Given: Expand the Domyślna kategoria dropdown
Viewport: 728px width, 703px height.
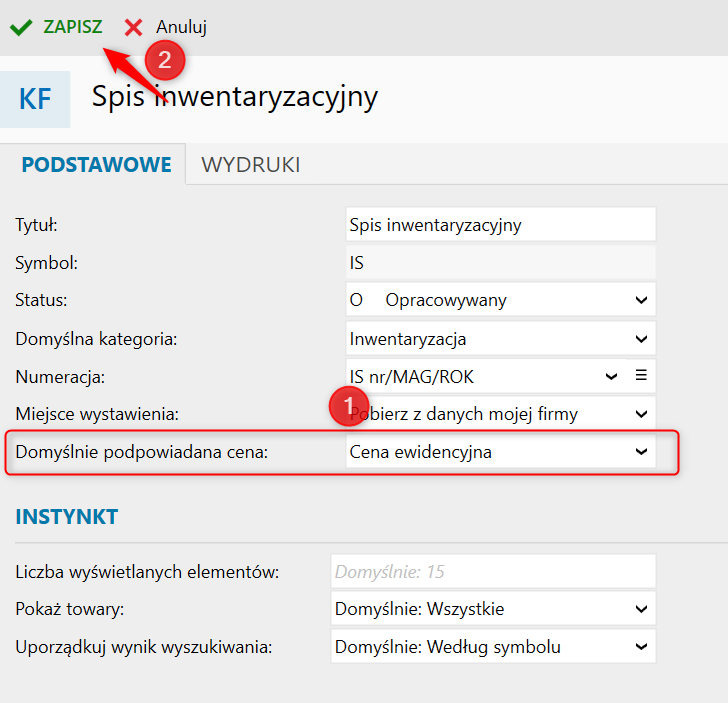Looking at the screenshot, I should pyautogui.click(x=500, y=338).
